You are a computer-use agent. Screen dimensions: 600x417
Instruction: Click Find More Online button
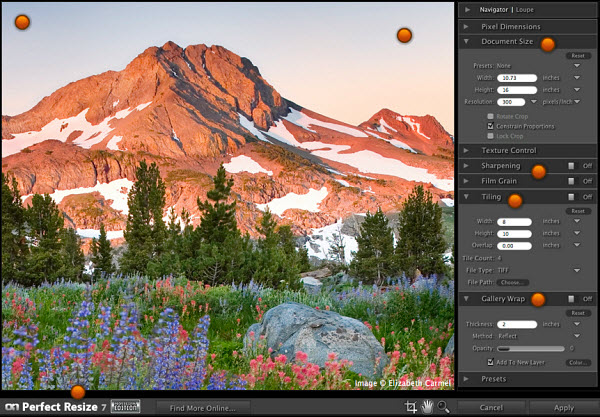click(203, 408)
